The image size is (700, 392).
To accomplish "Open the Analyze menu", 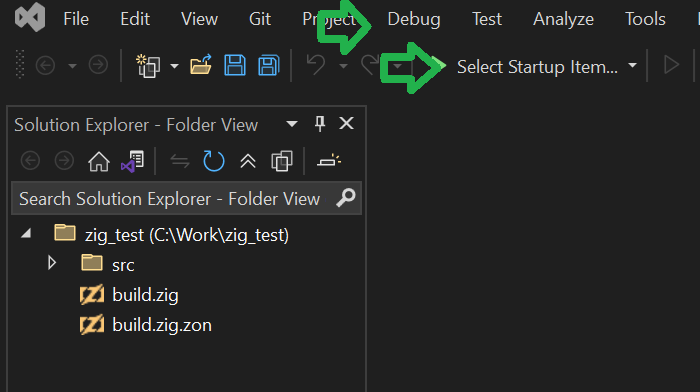I will coord(563,19).
